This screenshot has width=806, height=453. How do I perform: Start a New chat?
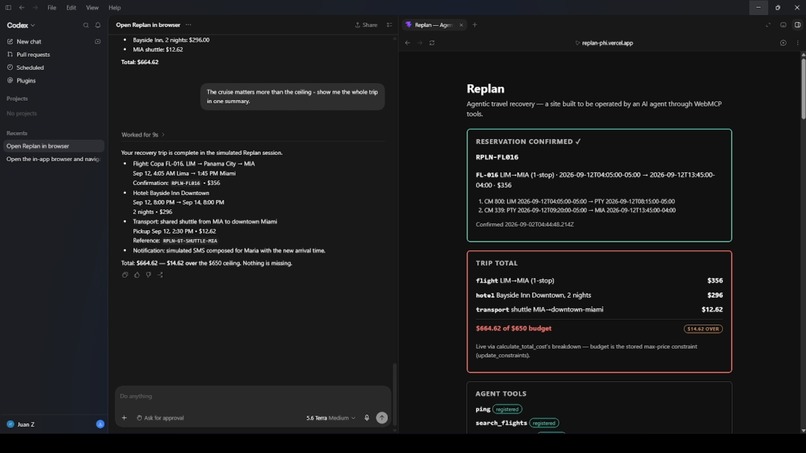pos(29,42)
